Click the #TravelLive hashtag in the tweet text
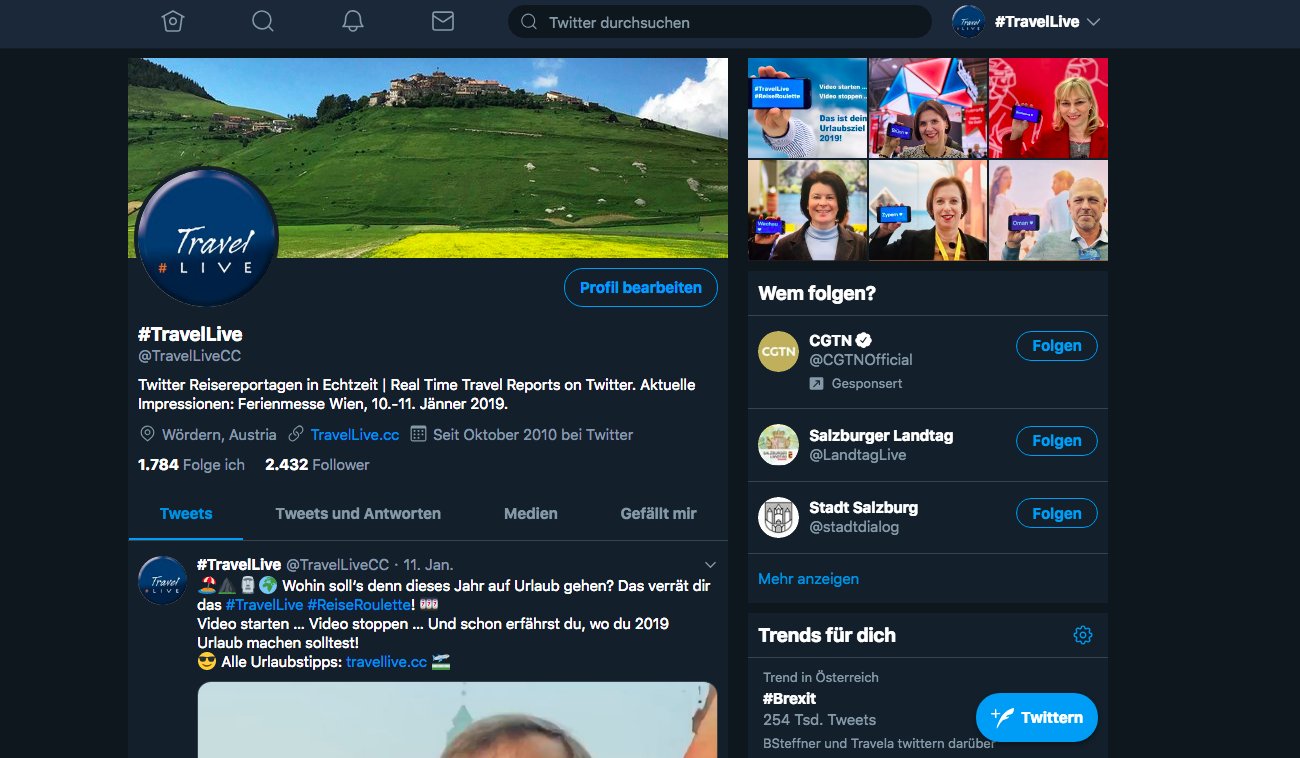The width and height of the screenshot is (1300, 758). (264, 605)
